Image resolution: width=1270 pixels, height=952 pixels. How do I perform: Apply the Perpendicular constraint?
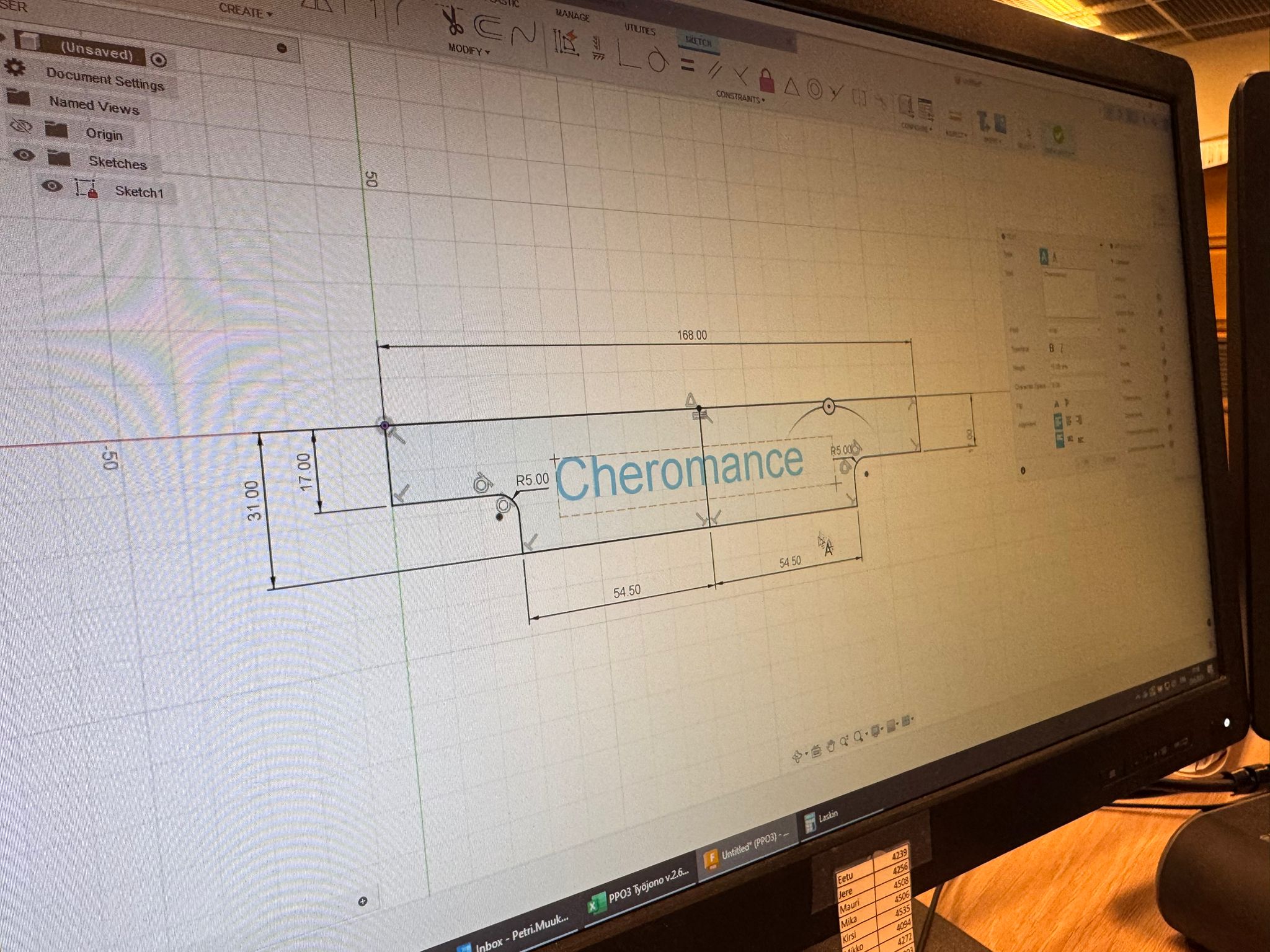[x=740, y=75]
